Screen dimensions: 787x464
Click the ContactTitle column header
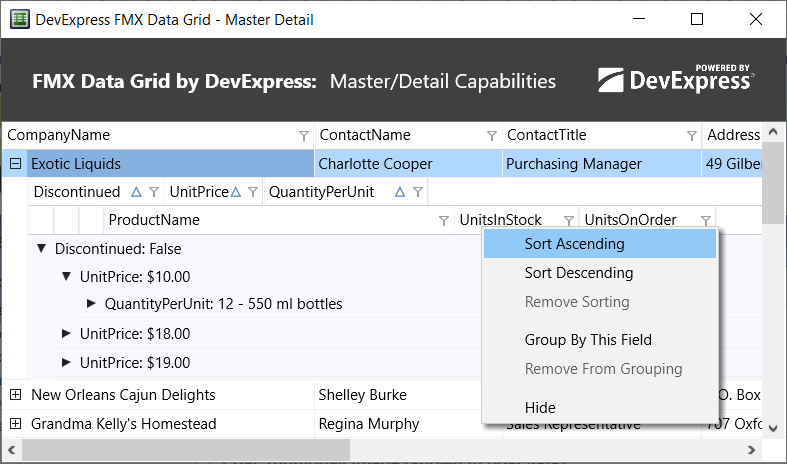tap(602, 135)
